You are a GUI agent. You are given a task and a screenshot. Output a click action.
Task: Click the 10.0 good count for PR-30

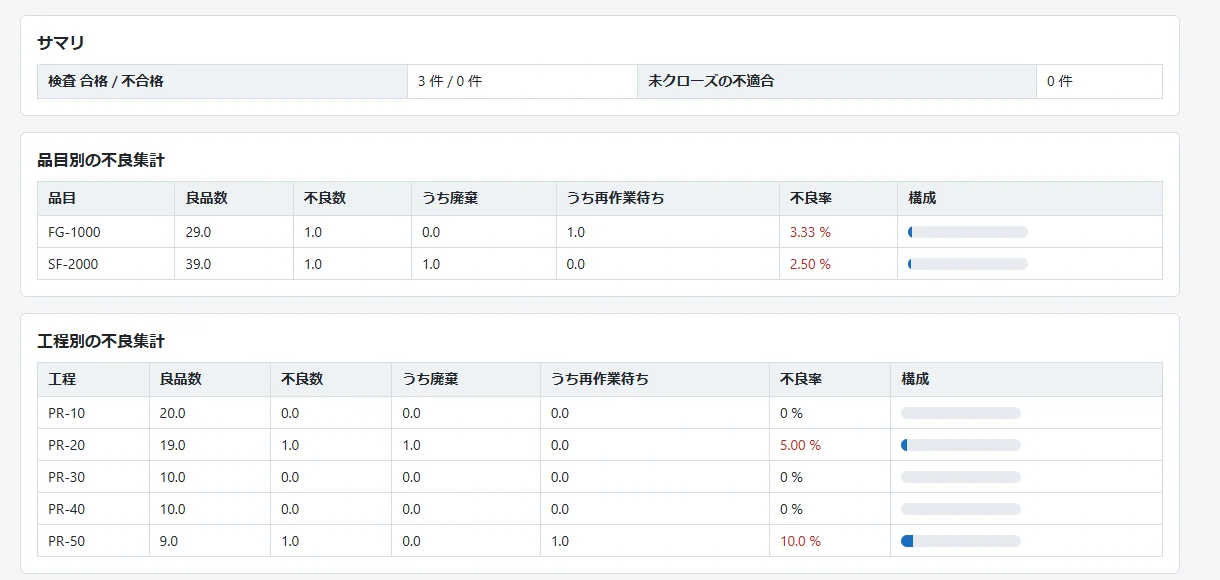coord(173,477)
